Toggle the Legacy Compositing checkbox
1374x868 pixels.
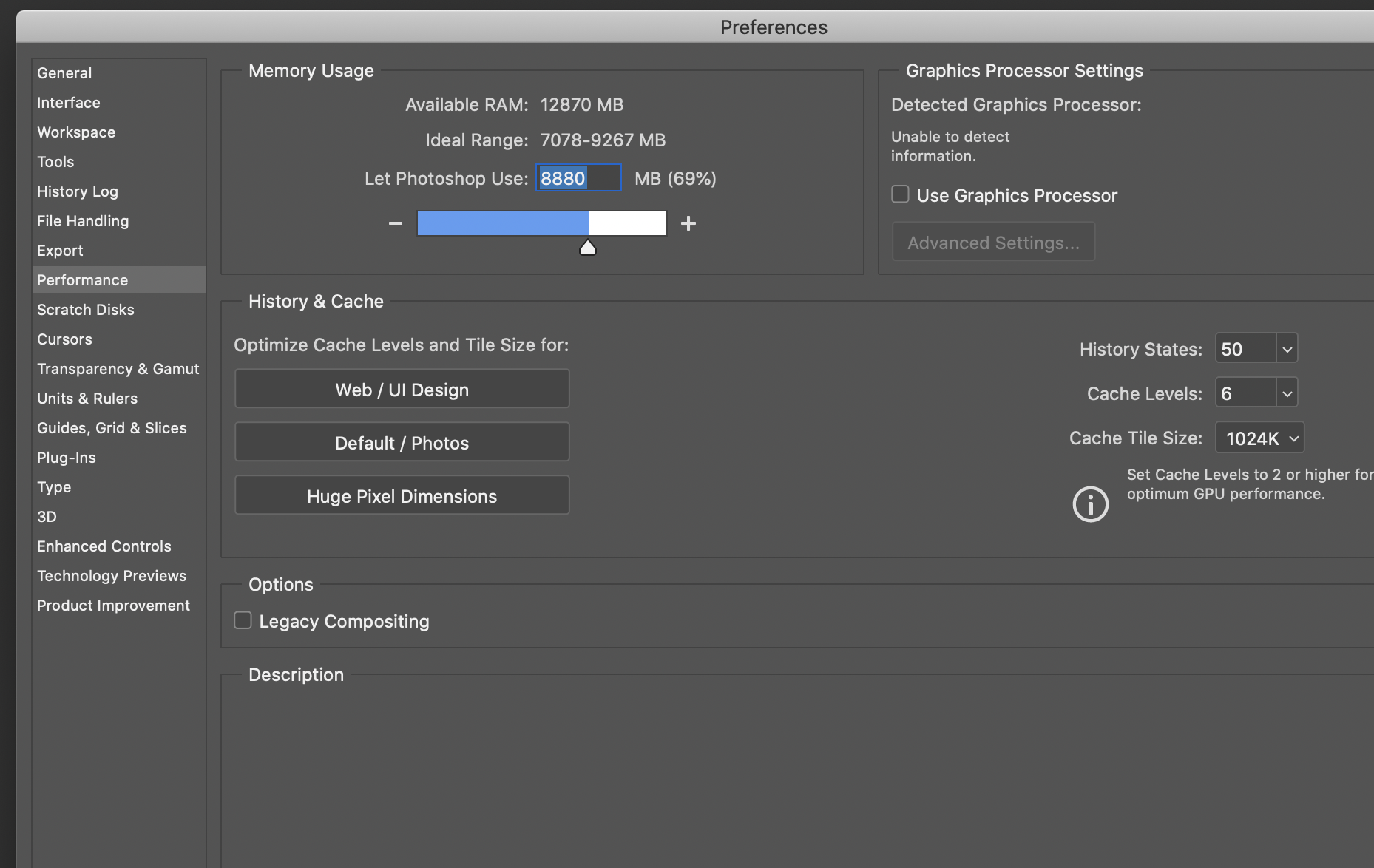(x=243, y=620)
